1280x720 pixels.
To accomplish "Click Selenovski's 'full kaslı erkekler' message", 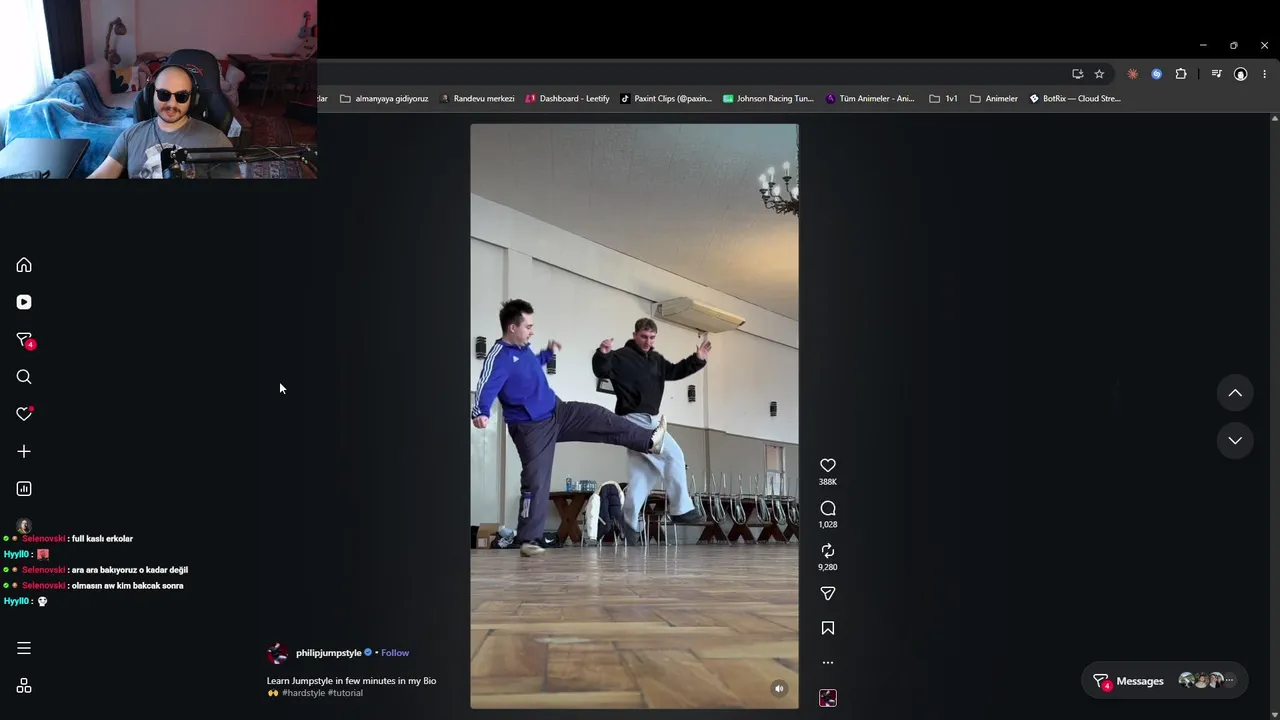I will click(x=102, y=539).
